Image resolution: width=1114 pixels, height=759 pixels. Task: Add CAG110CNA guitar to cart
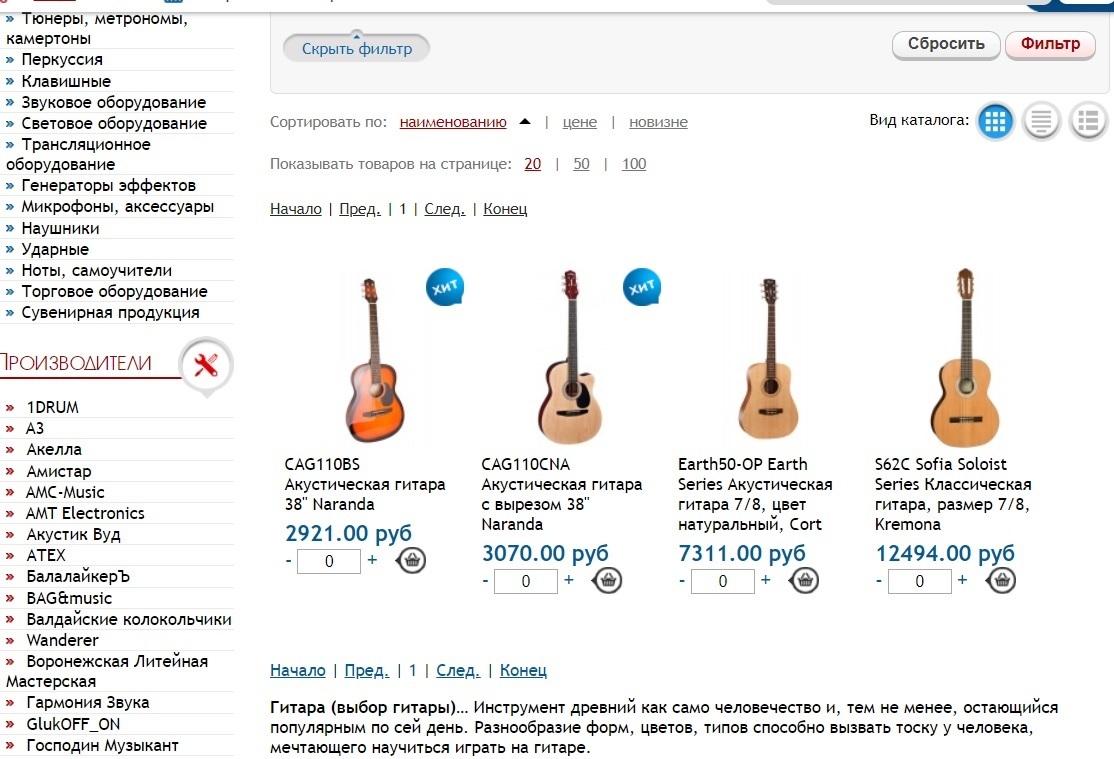[608, 580]
